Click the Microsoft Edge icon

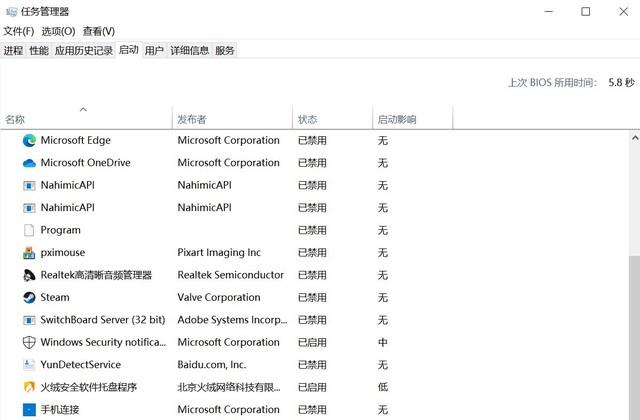(29, 140)
